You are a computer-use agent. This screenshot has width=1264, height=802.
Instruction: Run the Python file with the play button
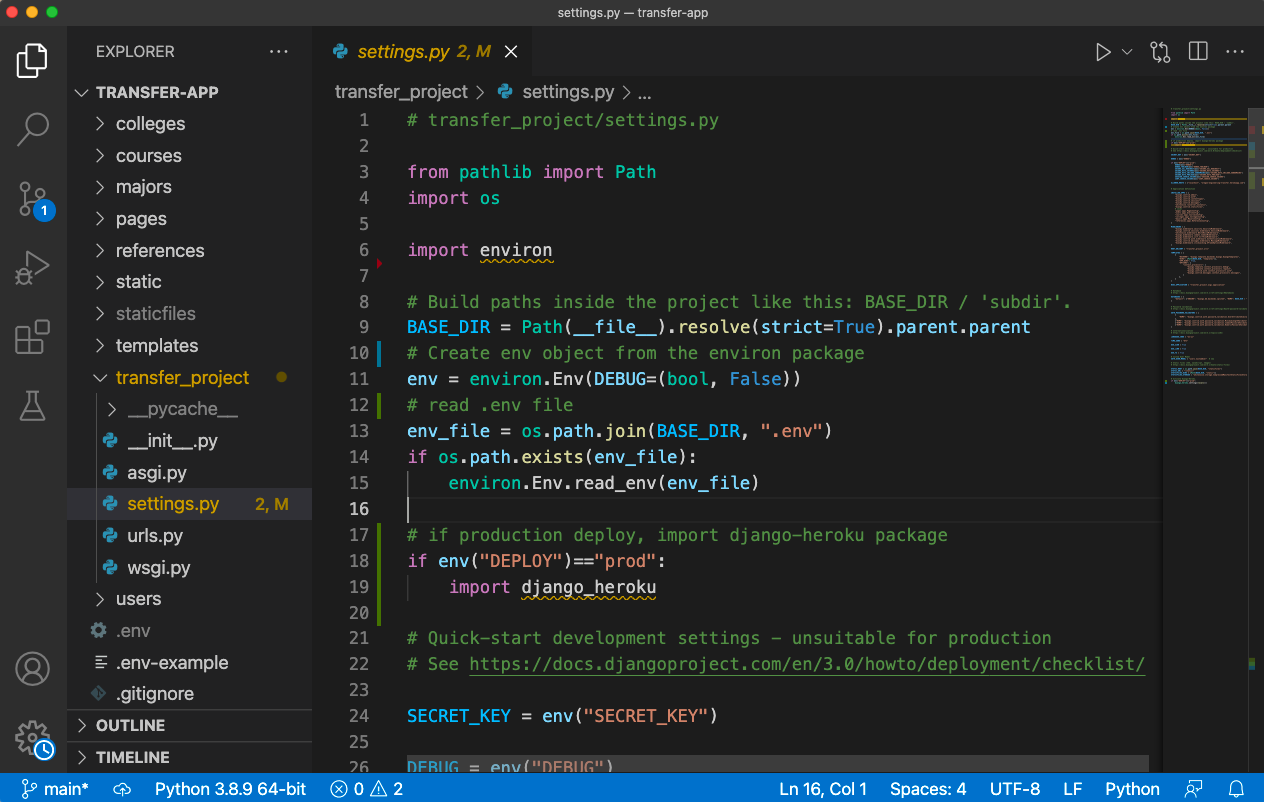tap(1103, 51)
